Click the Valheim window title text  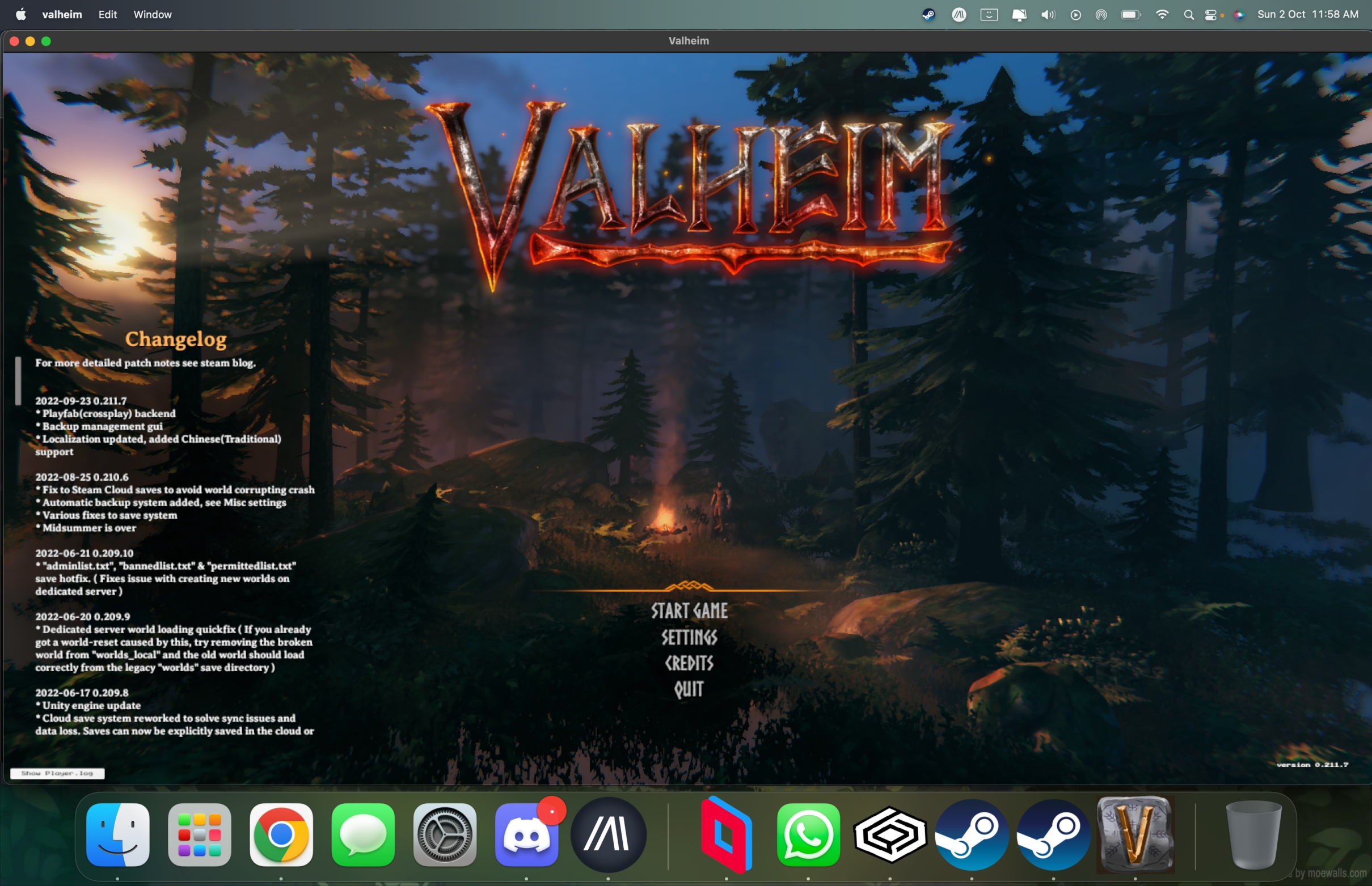[x=689, y=41]
